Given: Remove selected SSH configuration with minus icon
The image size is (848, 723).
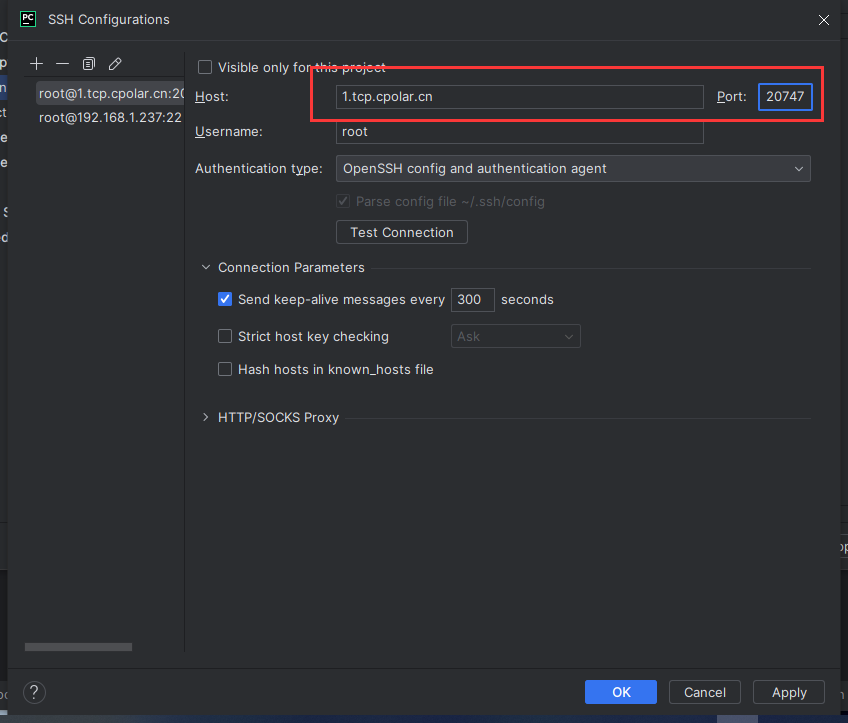Looking at the screenshot, I should (63, 64).
